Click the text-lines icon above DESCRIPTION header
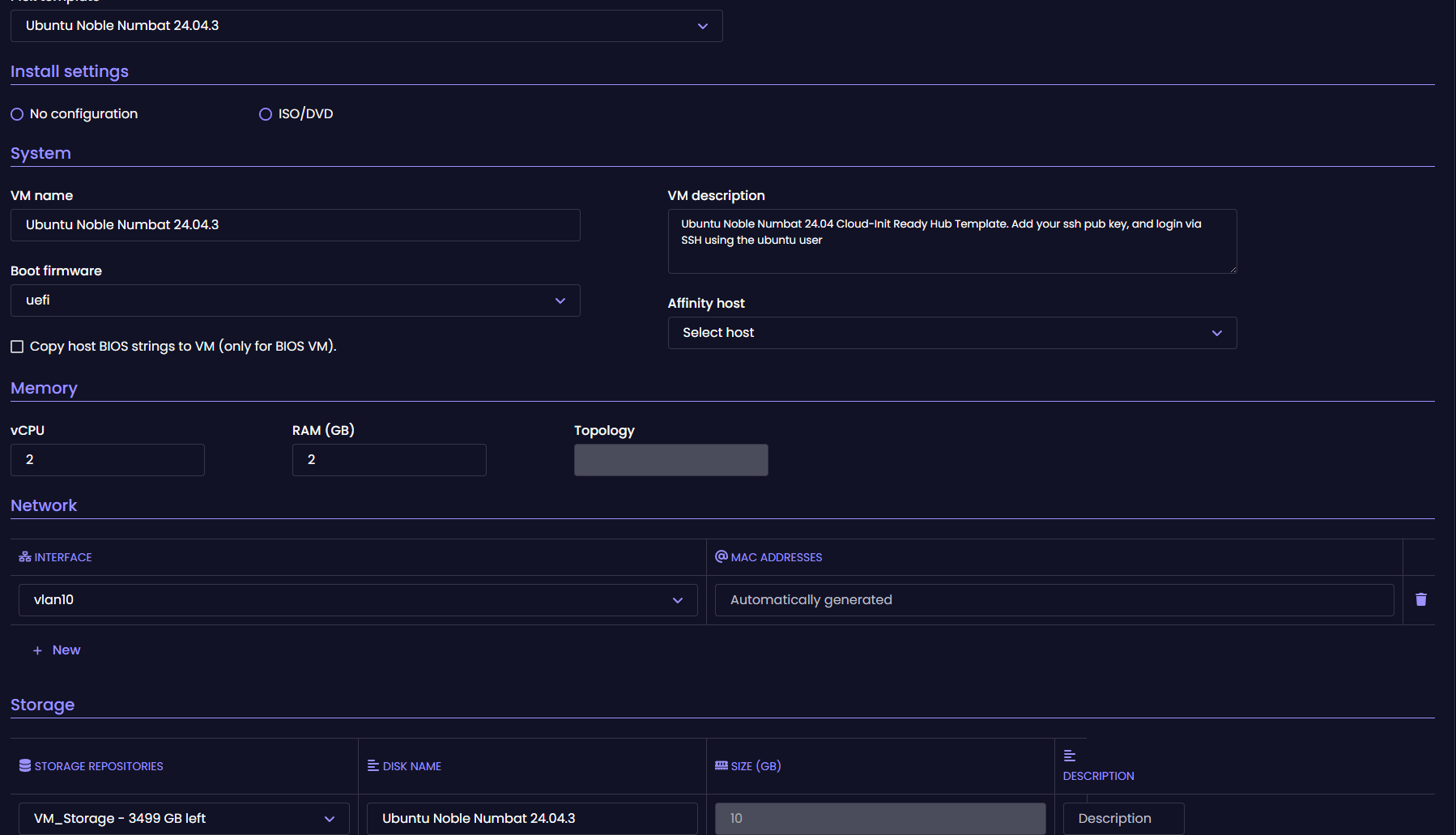Screen dimensions: 1456x835 (1069, 755)
